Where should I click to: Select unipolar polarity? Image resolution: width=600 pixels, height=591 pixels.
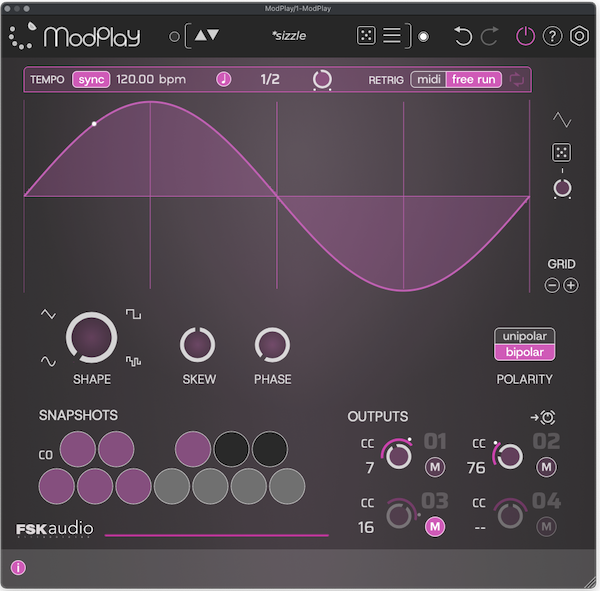point(525,336)
